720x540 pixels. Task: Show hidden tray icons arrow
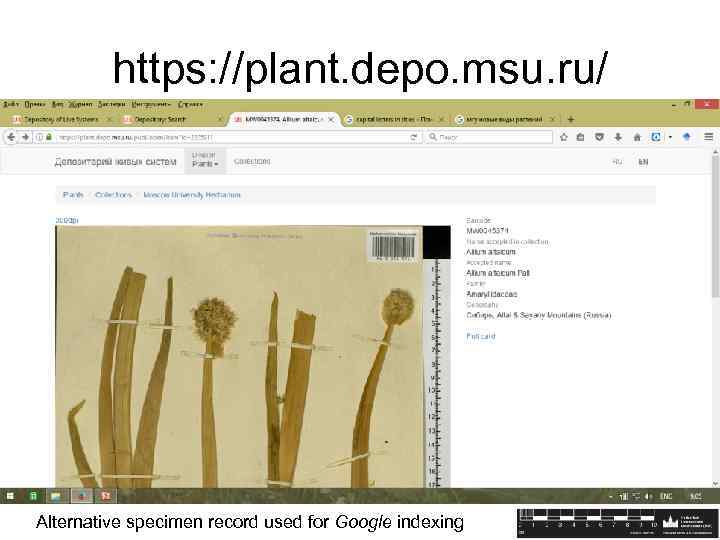(x=611, y=496)
